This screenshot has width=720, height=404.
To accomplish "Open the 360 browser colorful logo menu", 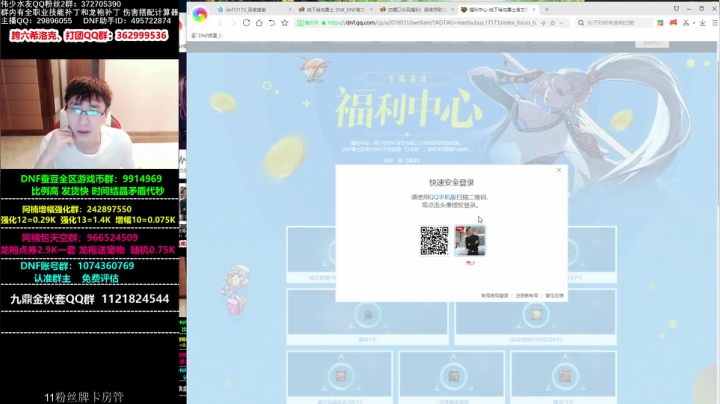I will [199, 15].
